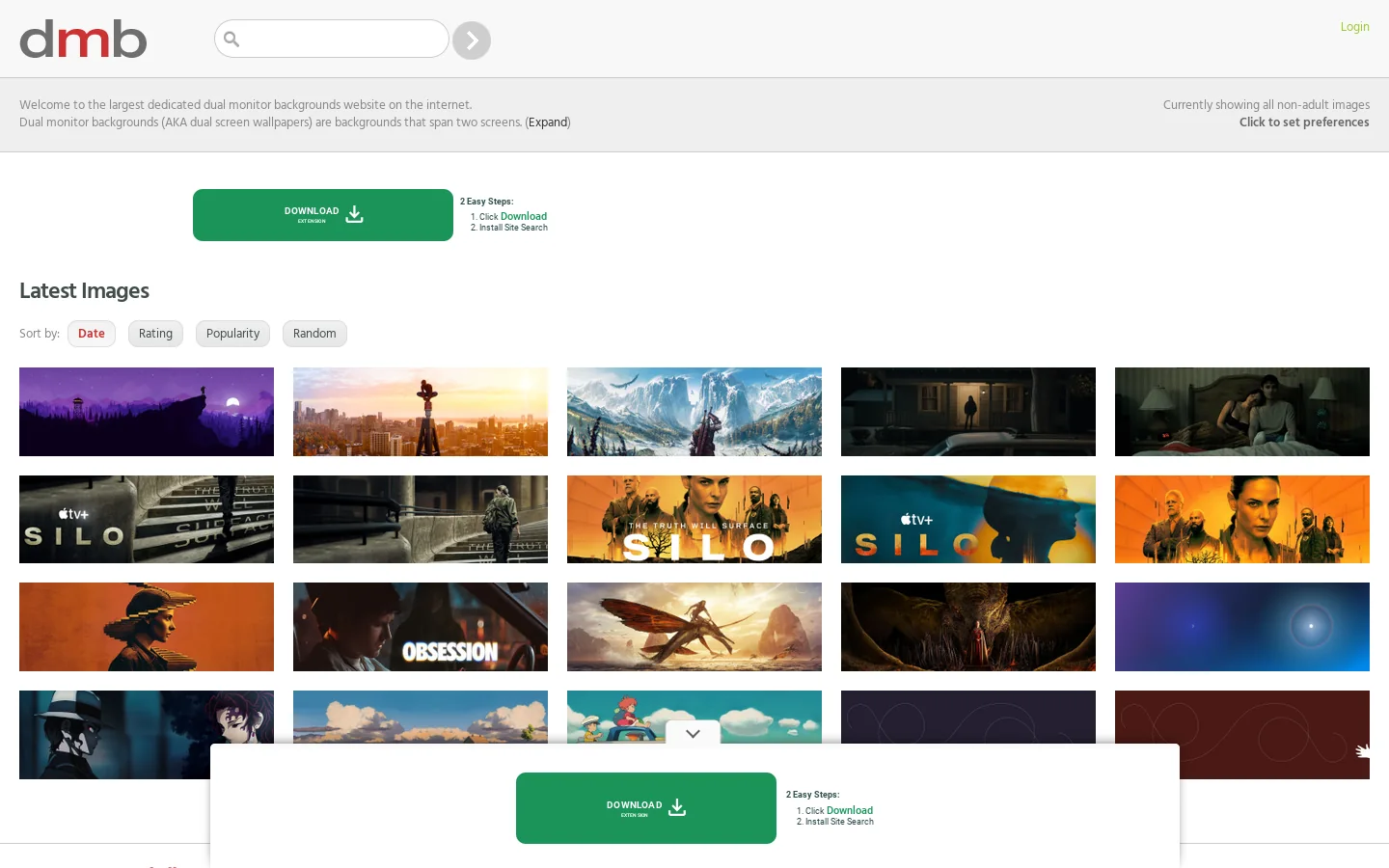Collapse the bottom popup with chevron
Screen dimensions: 1389x868
click(693, 734)
